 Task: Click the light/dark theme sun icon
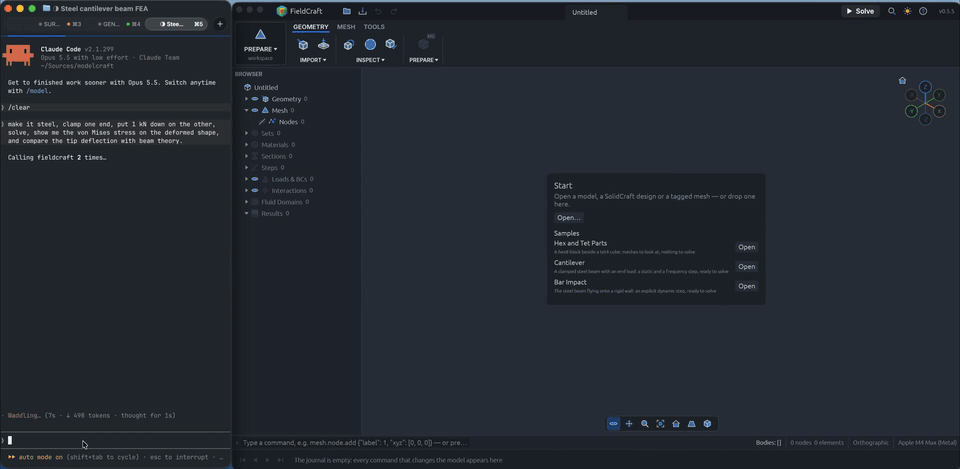pos(907,11)
